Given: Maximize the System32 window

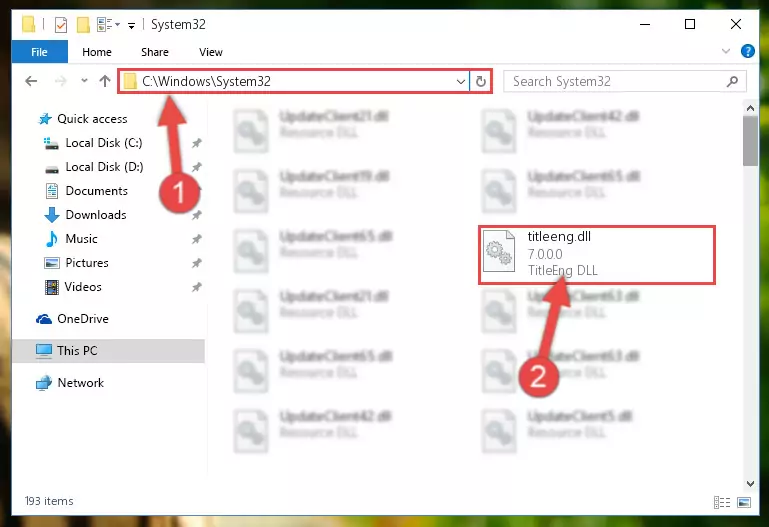Looking at the screenshot, I should pyautogui.click(x=690, y=24).
